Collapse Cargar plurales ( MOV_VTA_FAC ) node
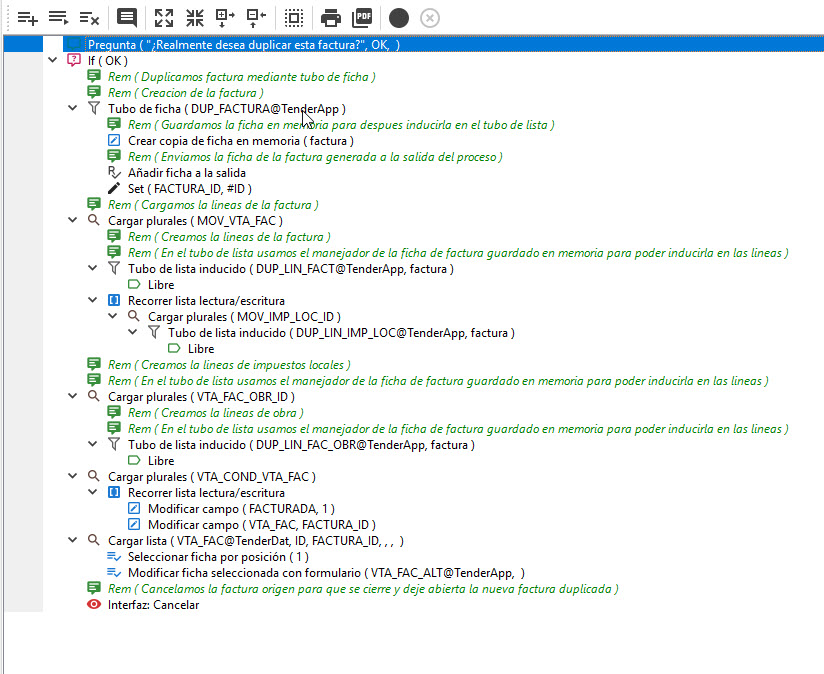 (x=73, y=220)
